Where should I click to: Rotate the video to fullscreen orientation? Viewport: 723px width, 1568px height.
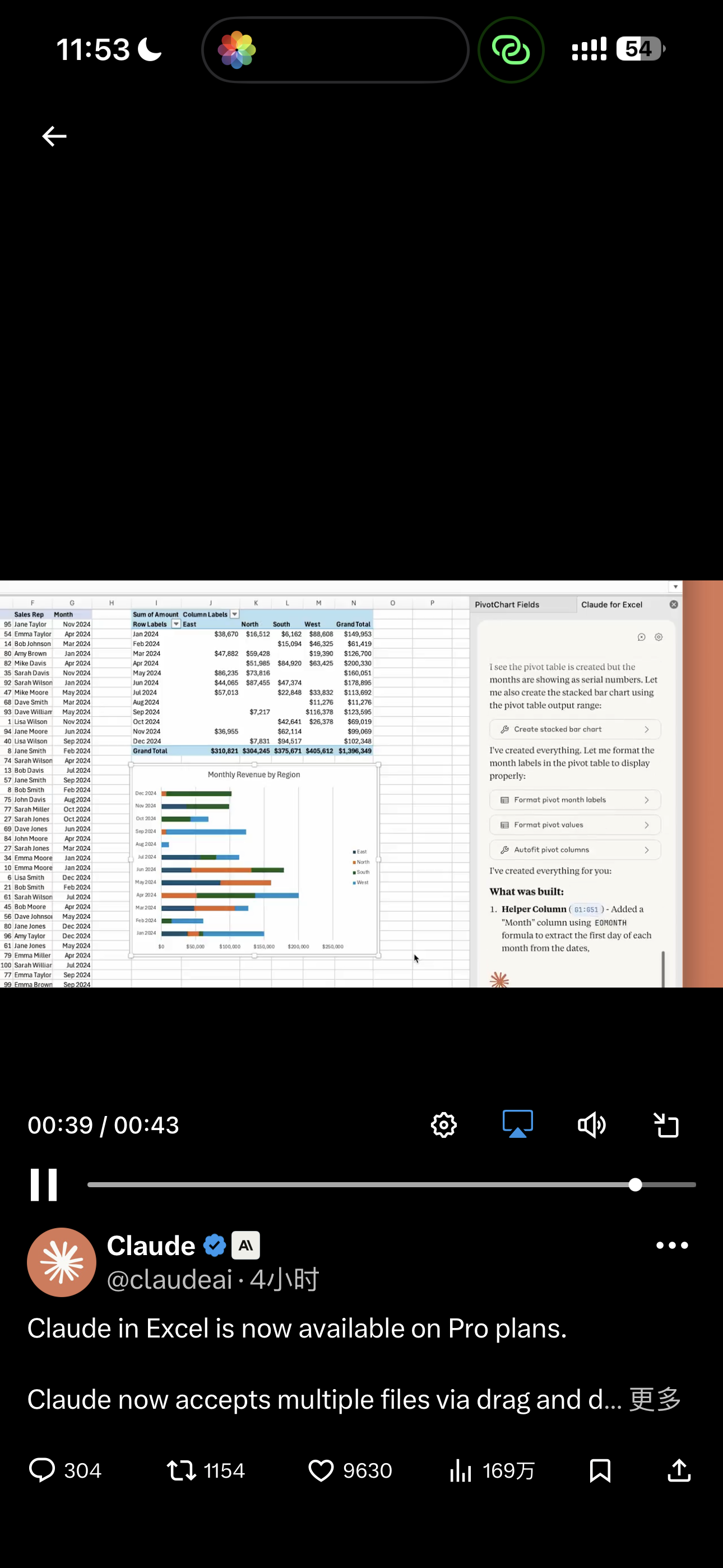[666, 1125]
